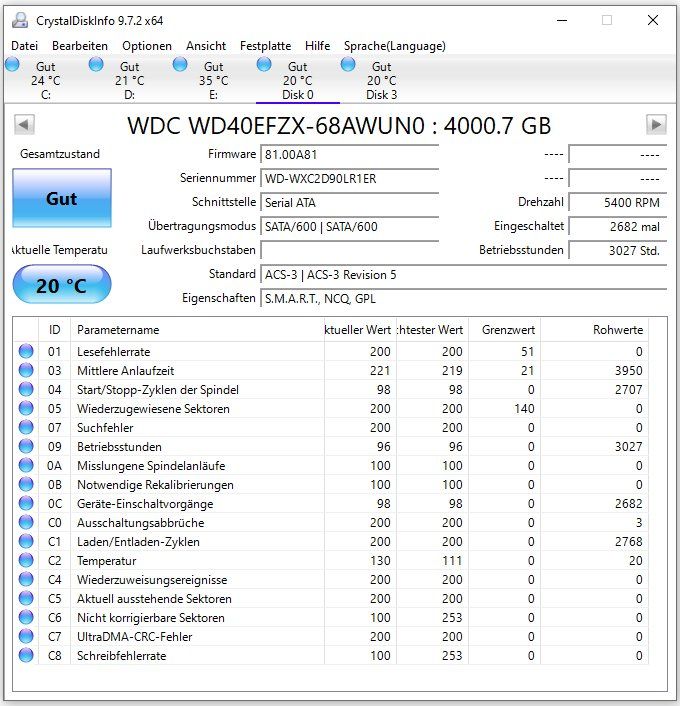The height and width of the screenshot is (706, 680).
Task: Click the Drehzahl value 5400 RPM
Action: tap(617, 203)
